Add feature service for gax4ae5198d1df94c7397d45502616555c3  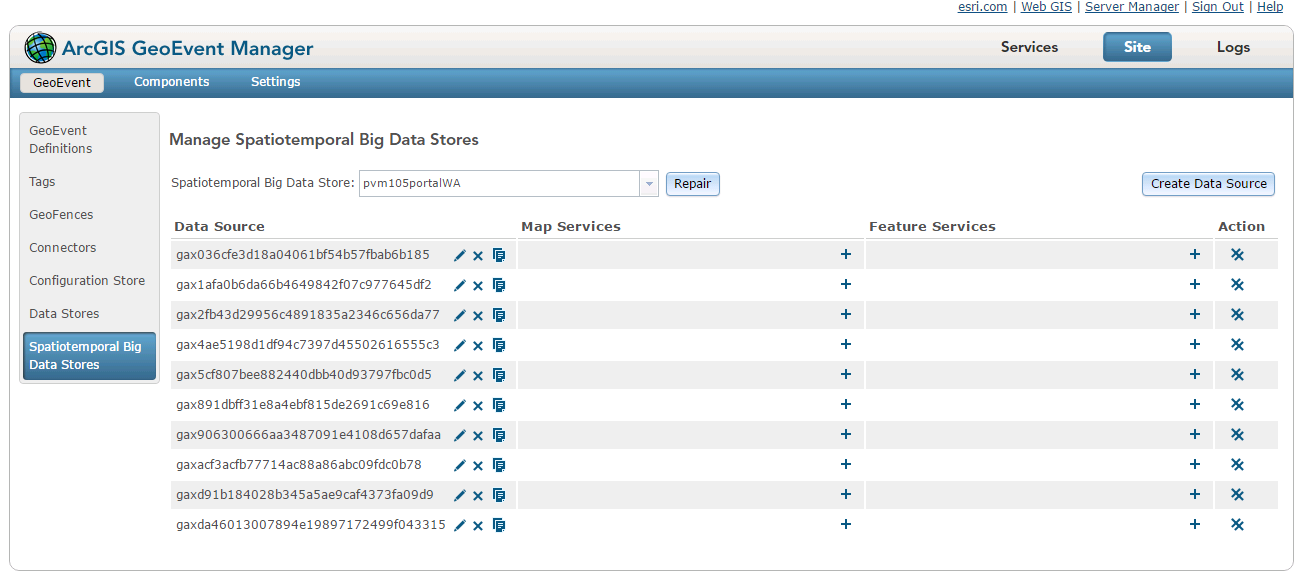click(1194, 344)
